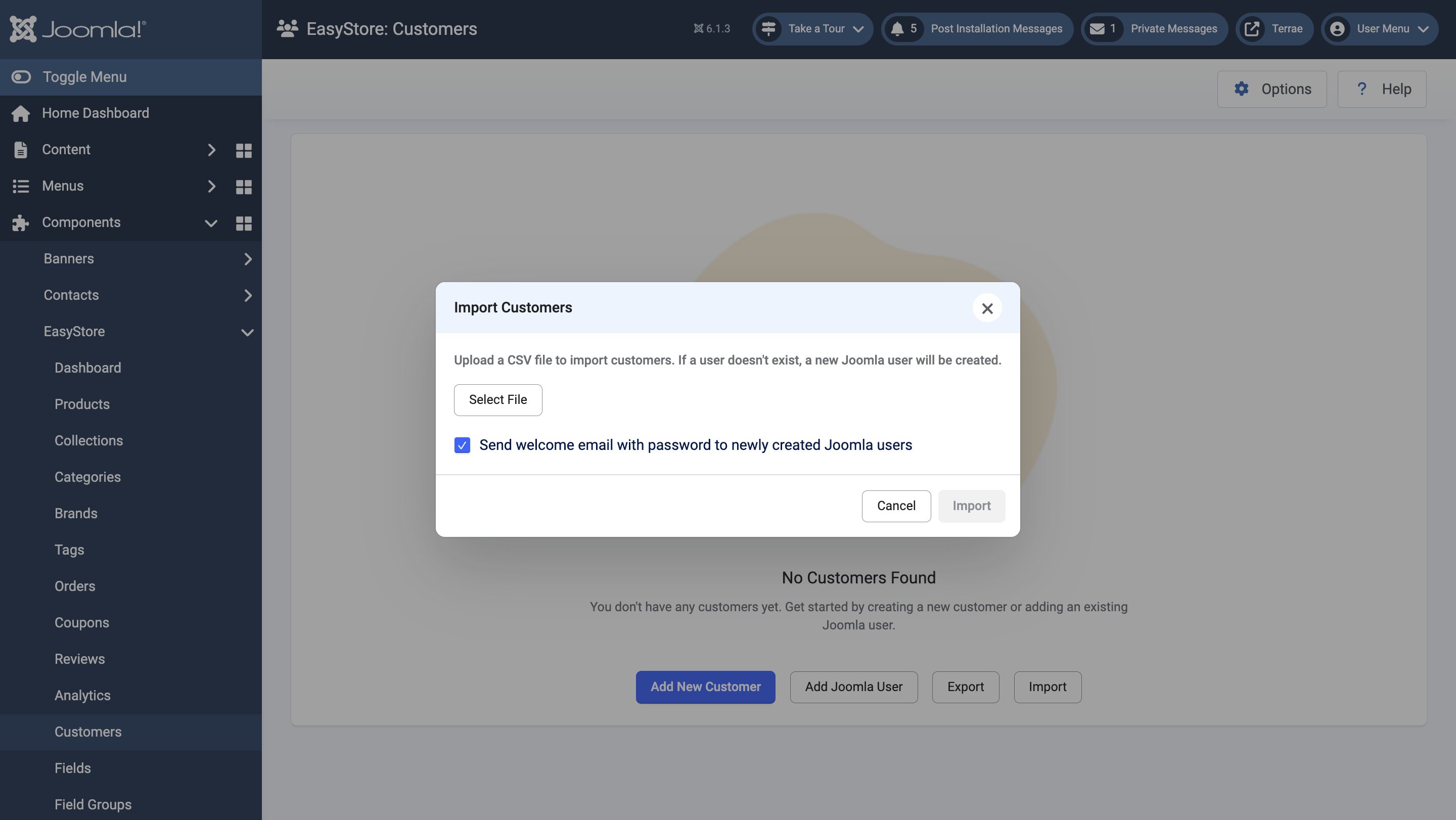This screenshot has height=820, width=1456.
Task: Click Select File to choose CSV
Action: click(497, 400)
